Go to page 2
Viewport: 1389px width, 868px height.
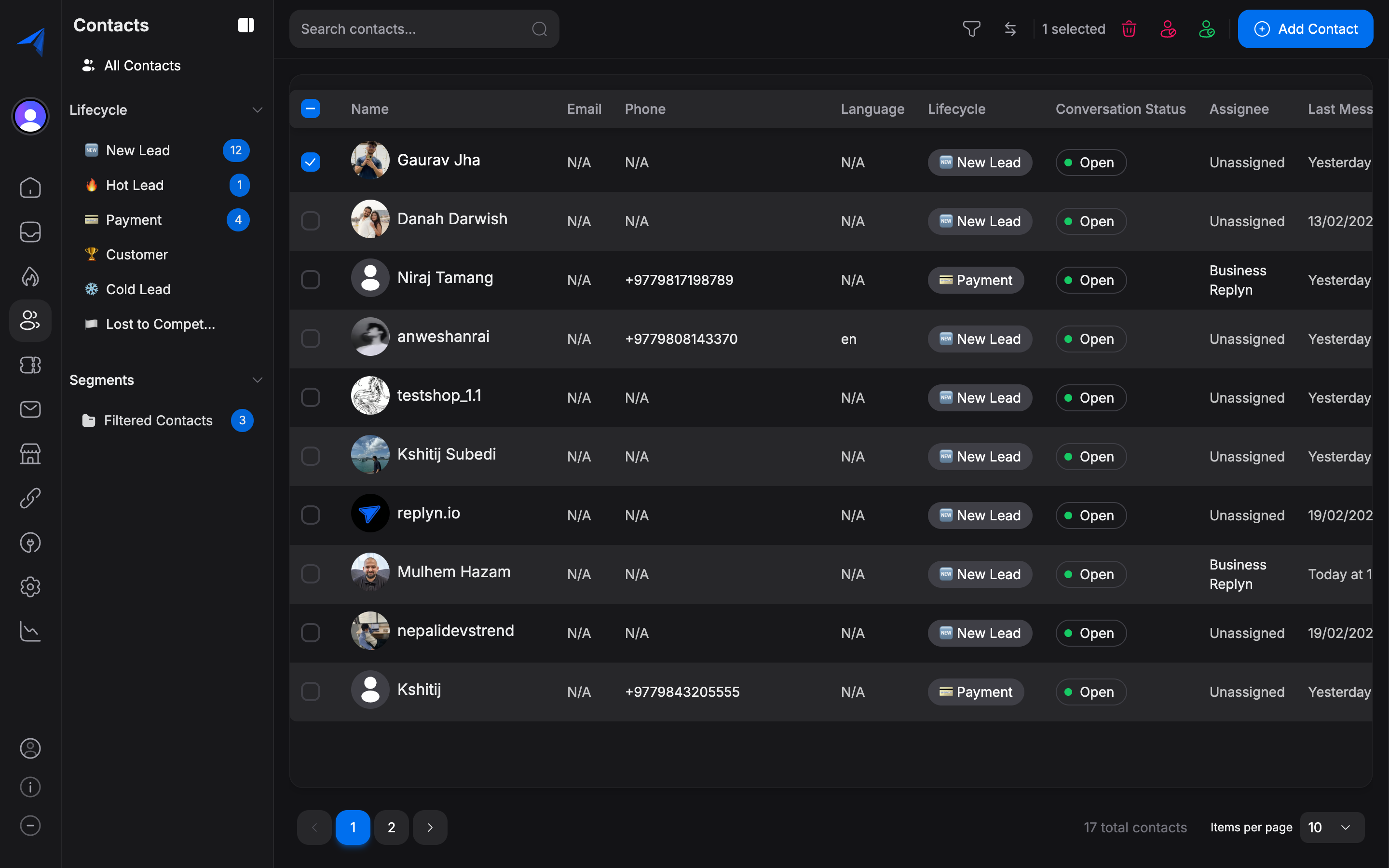pyautogui.click(x=392, y=827)
